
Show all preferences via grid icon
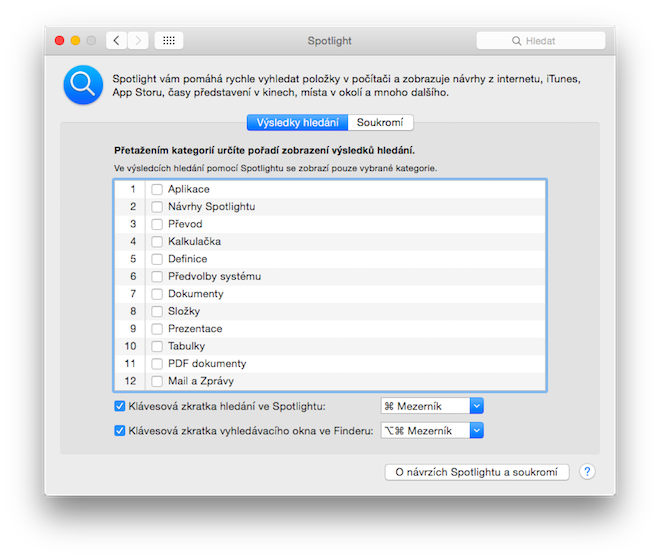[x=169, y=40]
